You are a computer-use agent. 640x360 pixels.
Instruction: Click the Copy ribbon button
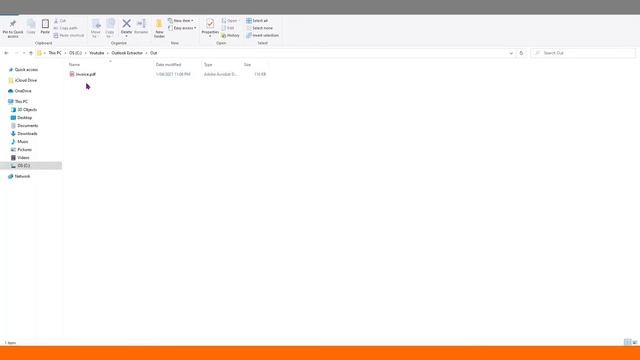(x=31, y=27)
